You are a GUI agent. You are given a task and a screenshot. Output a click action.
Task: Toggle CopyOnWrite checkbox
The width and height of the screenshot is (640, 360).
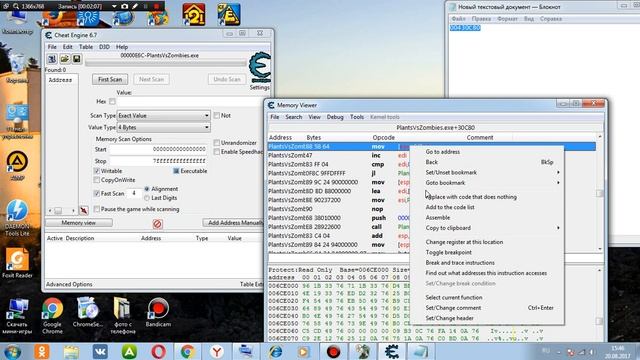pos(97,180)
